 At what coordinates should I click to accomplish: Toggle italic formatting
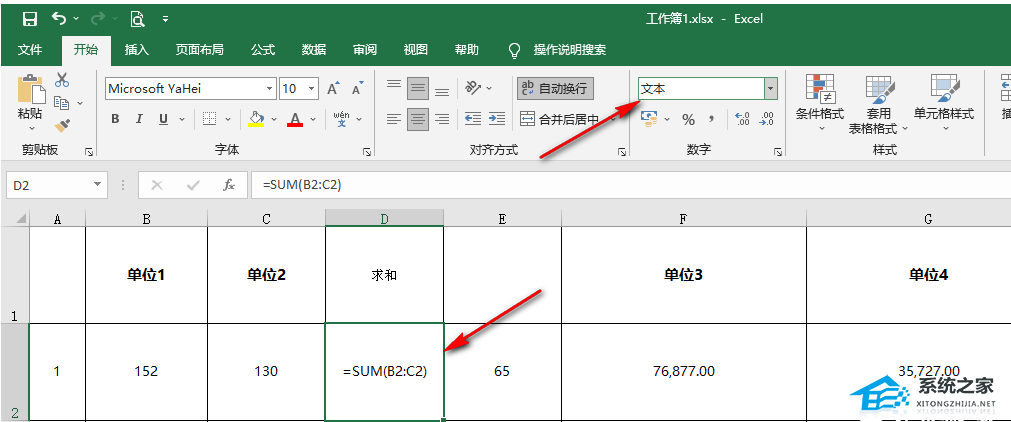pos(138,119)
